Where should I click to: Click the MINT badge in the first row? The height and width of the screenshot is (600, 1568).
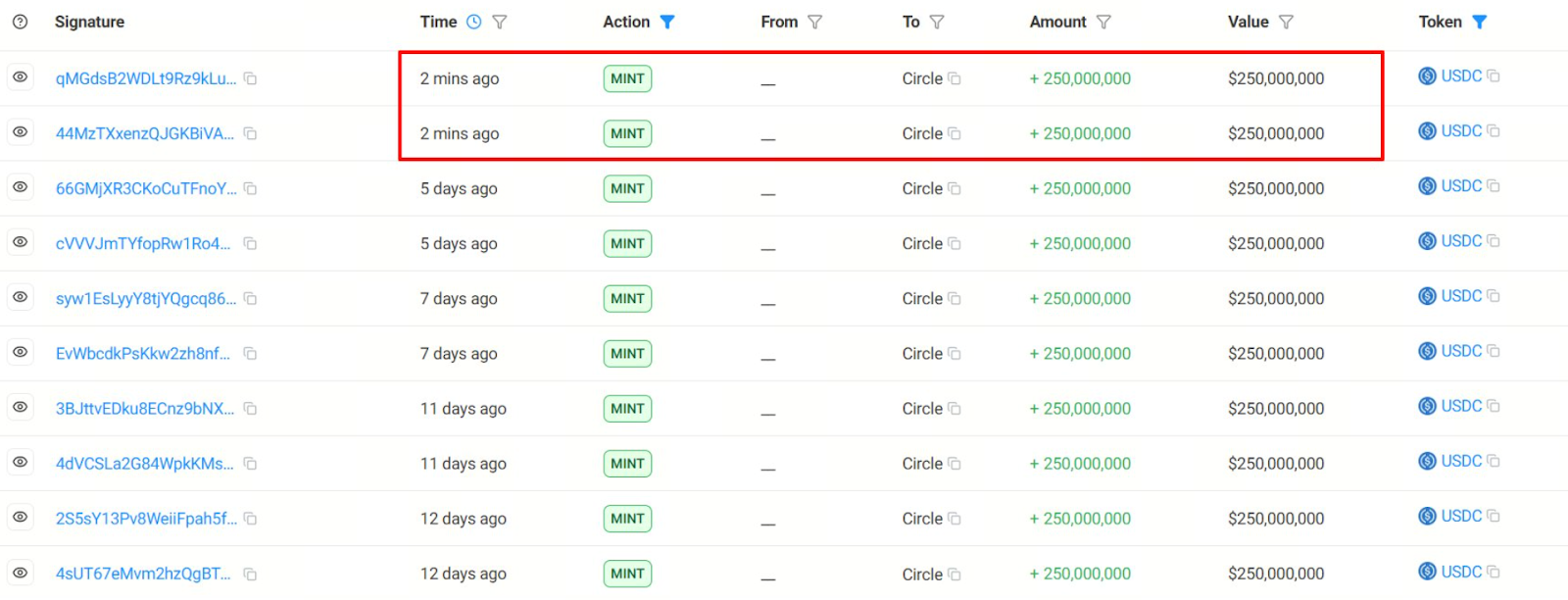[x=627, y=78]
